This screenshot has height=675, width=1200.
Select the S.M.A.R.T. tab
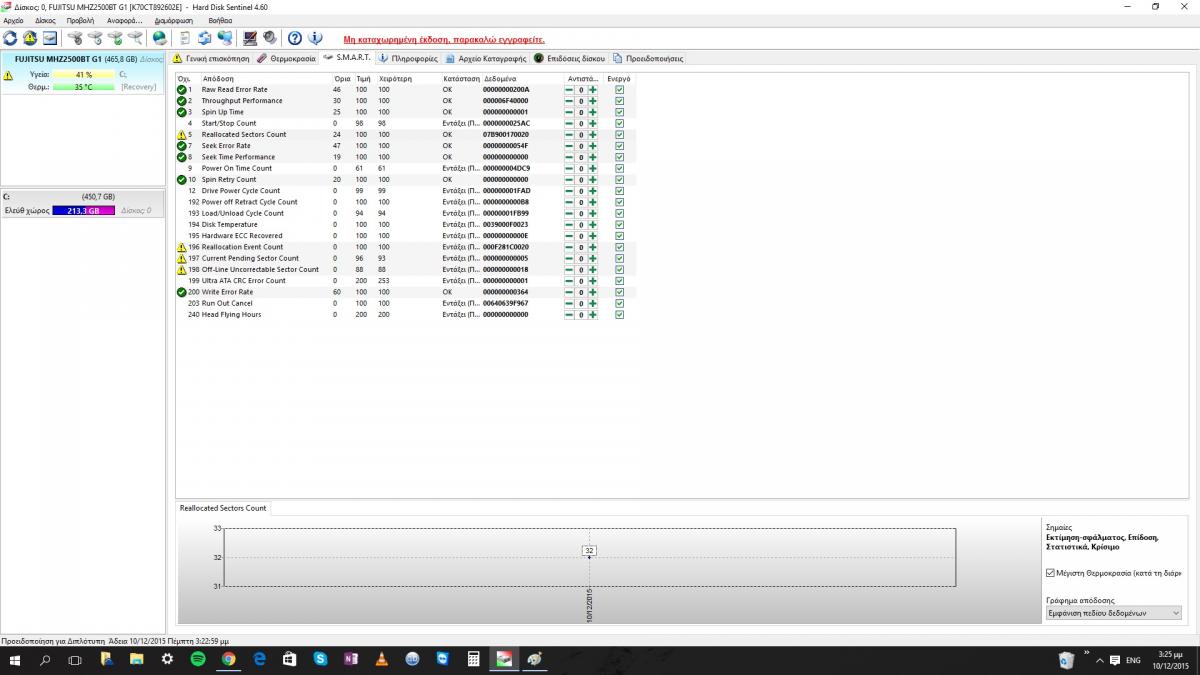pos(347,58)
